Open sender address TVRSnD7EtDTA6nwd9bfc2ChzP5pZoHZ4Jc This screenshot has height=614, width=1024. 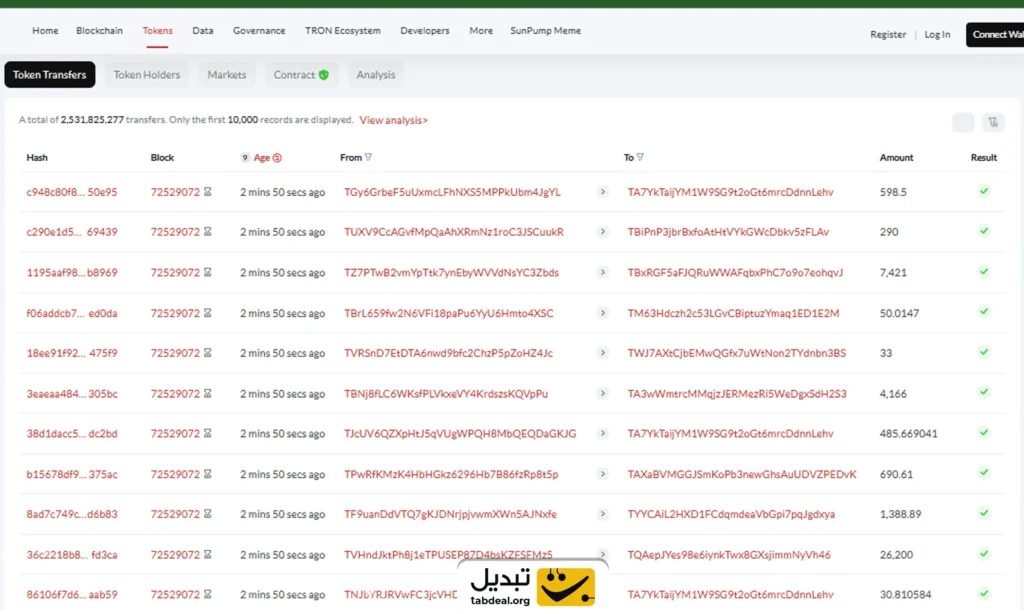[x=448, y=353]
